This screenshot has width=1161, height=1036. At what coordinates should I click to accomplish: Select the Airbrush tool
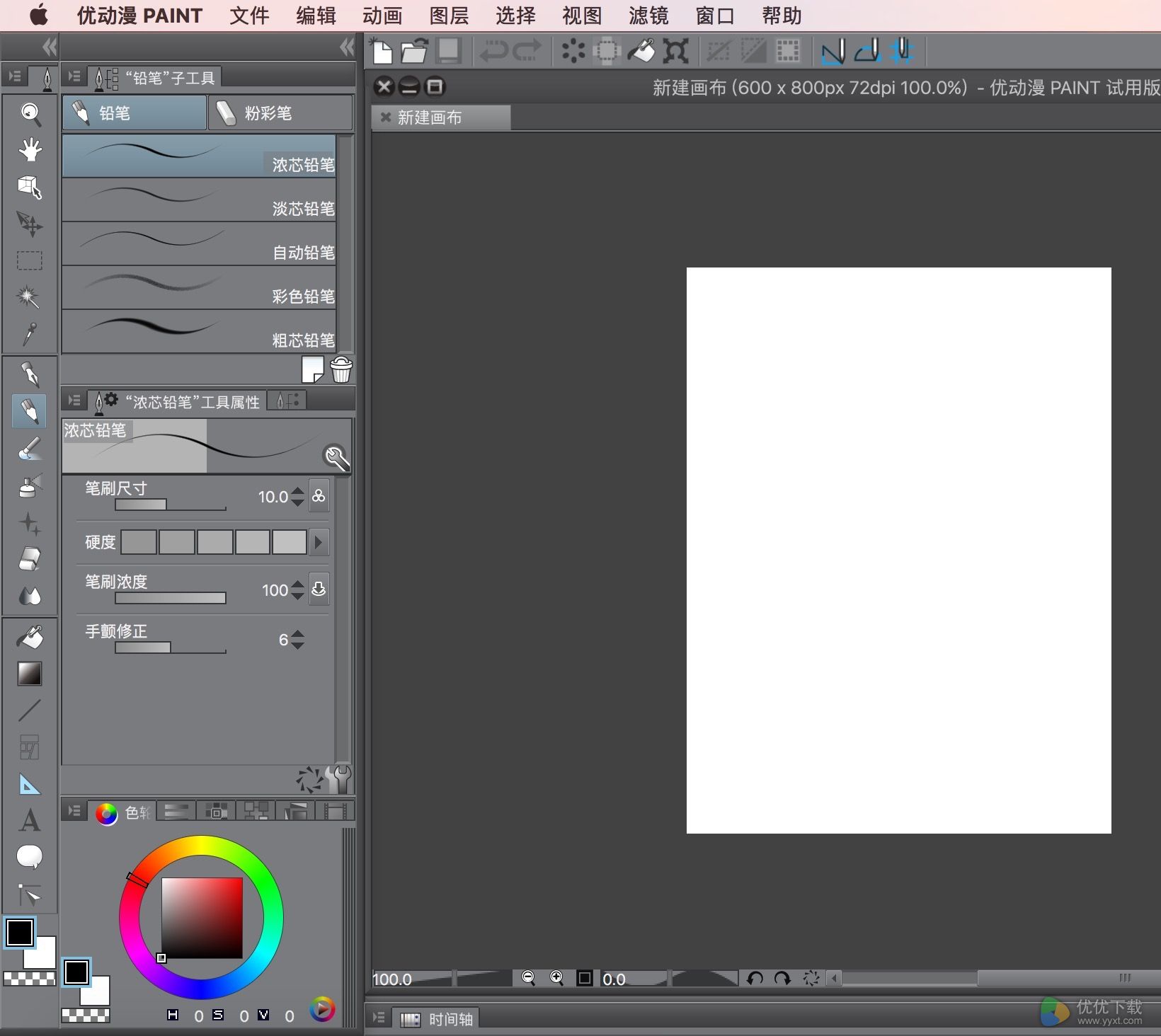tap(30, 485)
